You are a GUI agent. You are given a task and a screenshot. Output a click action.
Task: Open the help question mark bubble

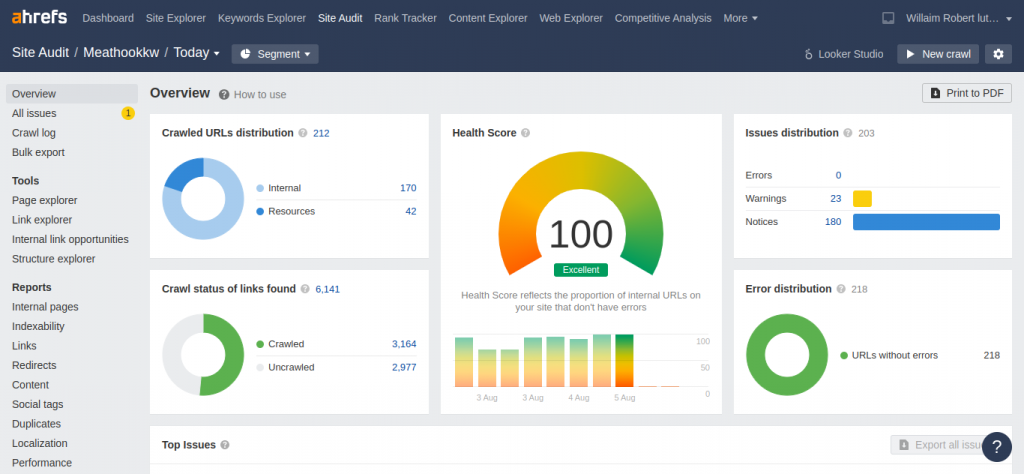coord(997,447)
